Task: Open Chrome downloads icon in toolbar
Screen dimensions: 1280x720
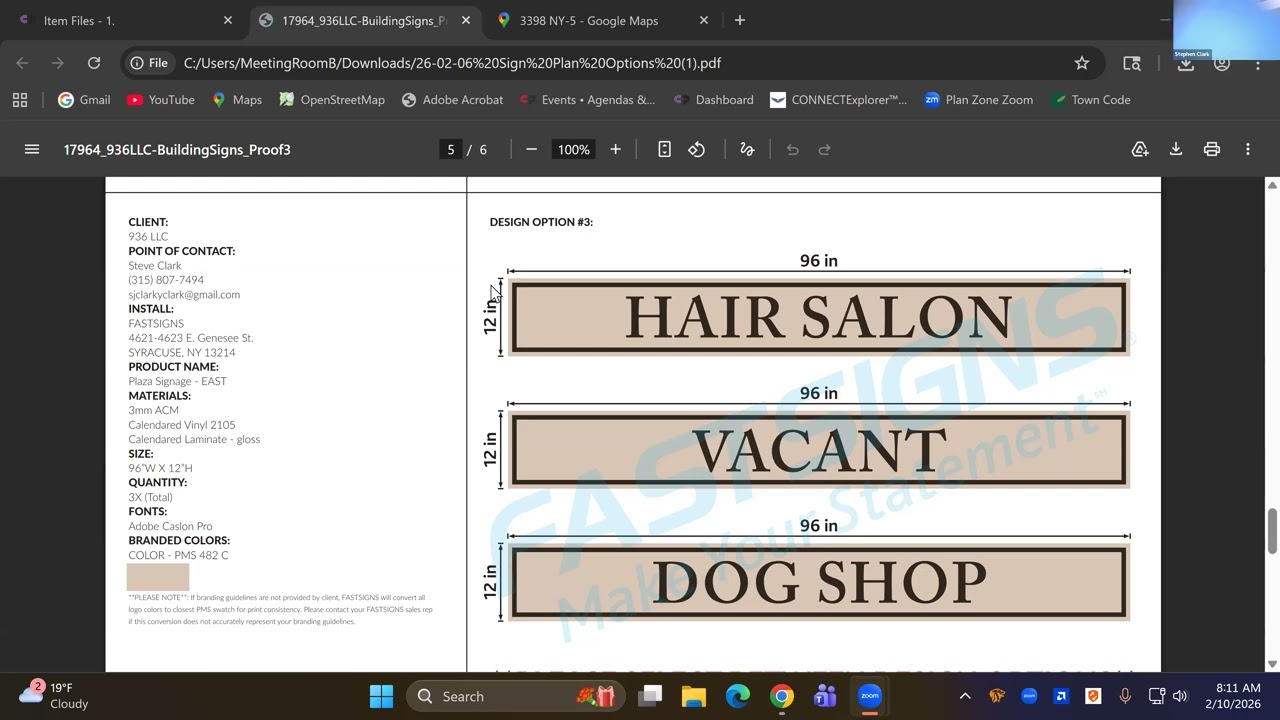Action: [x=1186, y=63]
